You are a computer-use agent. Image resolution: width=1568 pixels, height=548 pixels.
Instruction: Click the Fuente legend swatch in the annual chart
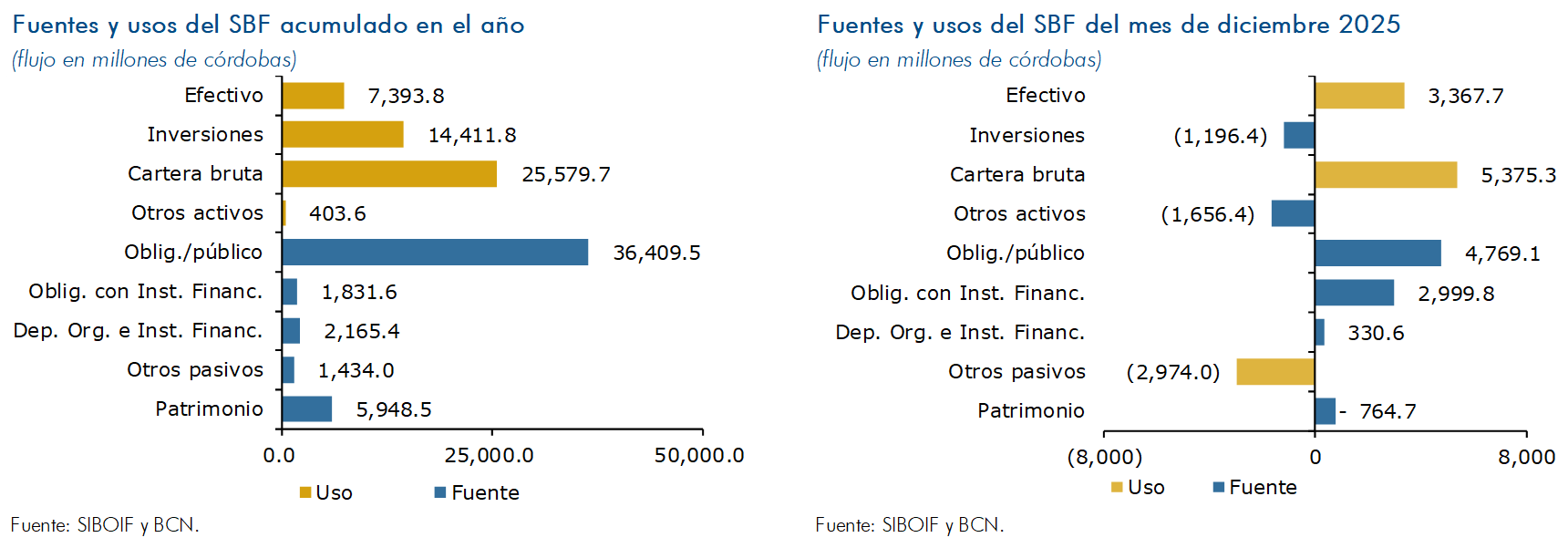pos(440,493)
